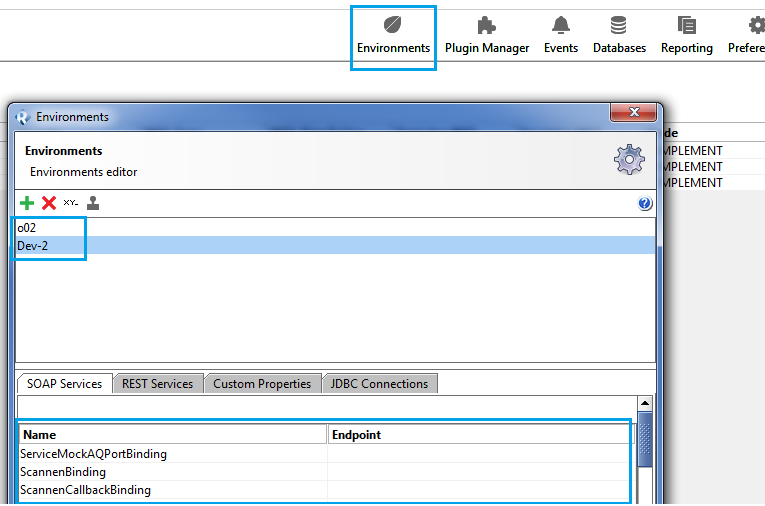The width and height of the screenshot is (765, 506).
Task: Select the Dev-2 environment
Action: click(33, 245)
